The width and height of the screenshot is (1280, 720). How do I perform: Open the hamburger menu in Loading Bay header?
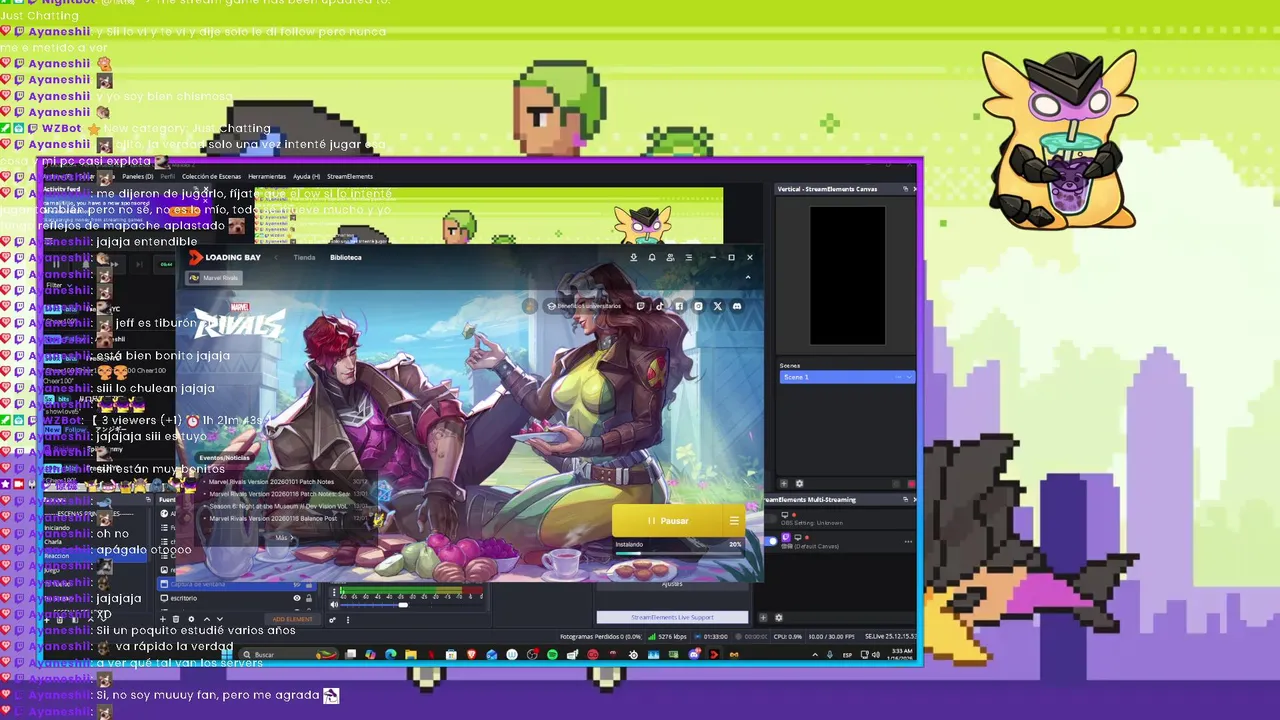click(x=688, y=257)
